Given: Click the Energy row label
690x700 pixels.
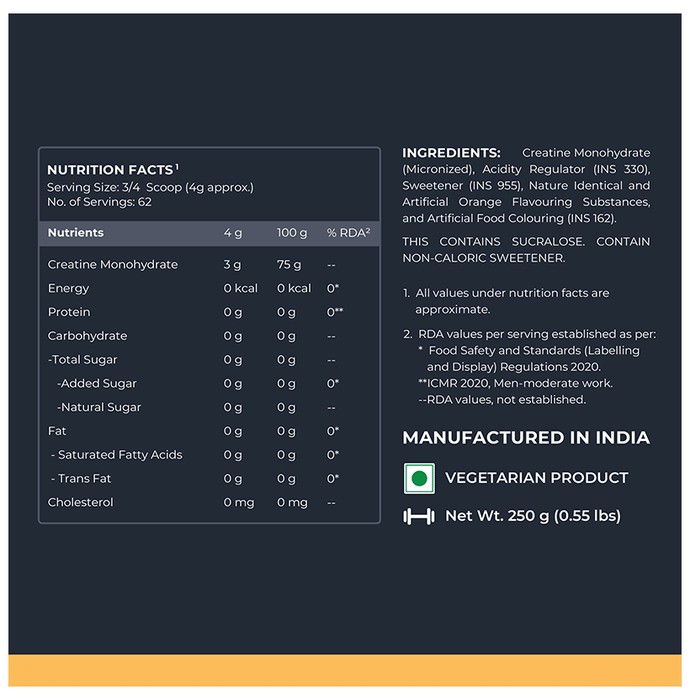Looking at the screenshot, I should [68, 288].
